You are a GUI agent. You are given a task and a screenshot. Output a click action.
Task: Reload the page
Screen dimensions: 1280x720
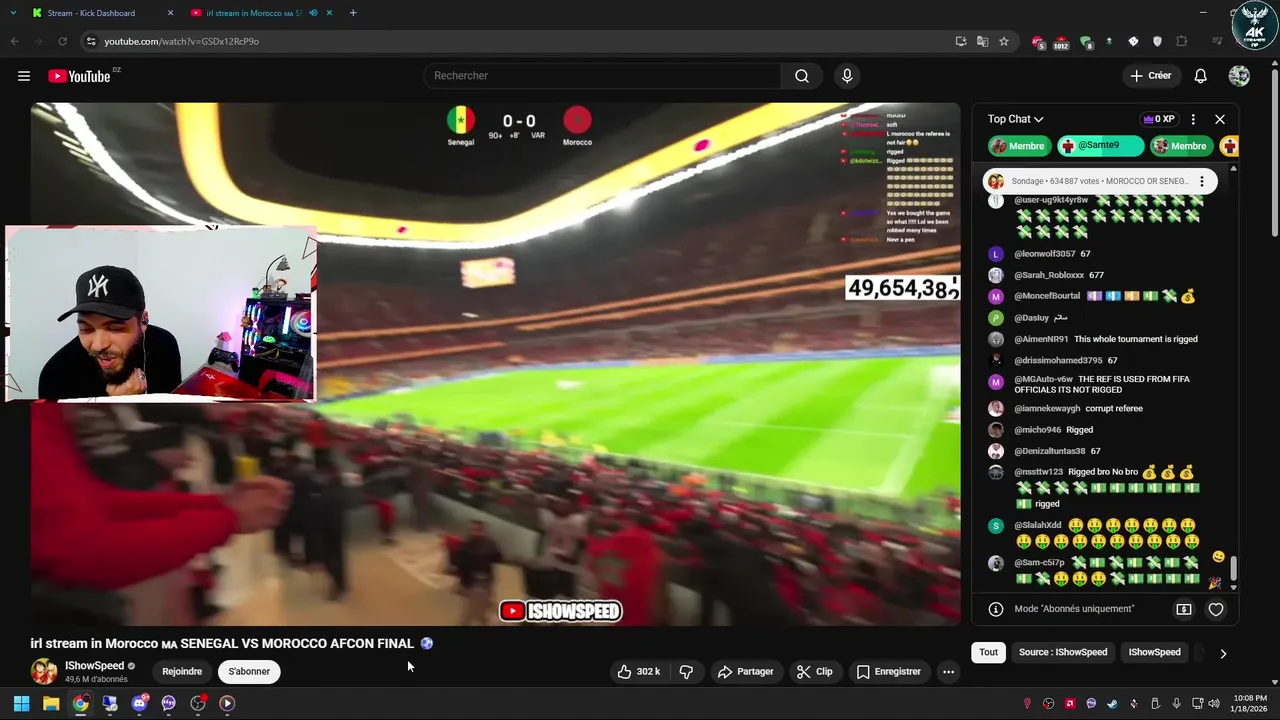click(62, 41)
